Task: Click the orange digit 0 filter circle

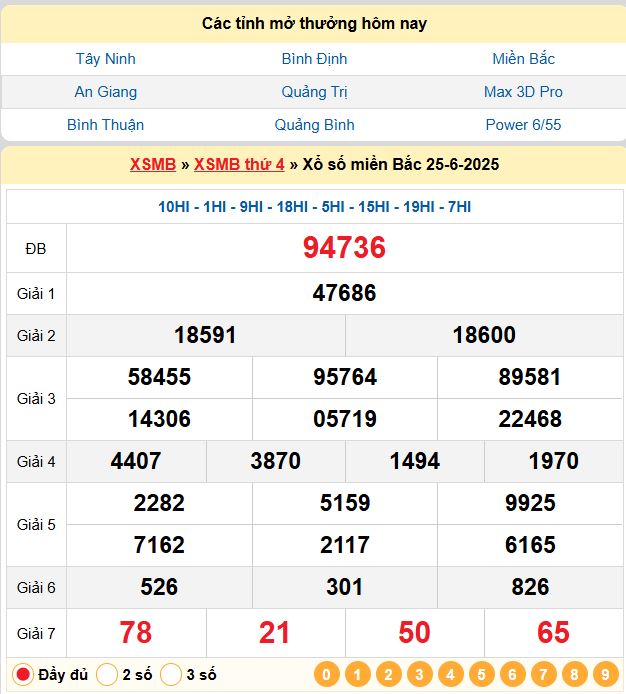Action: (327, 675)
